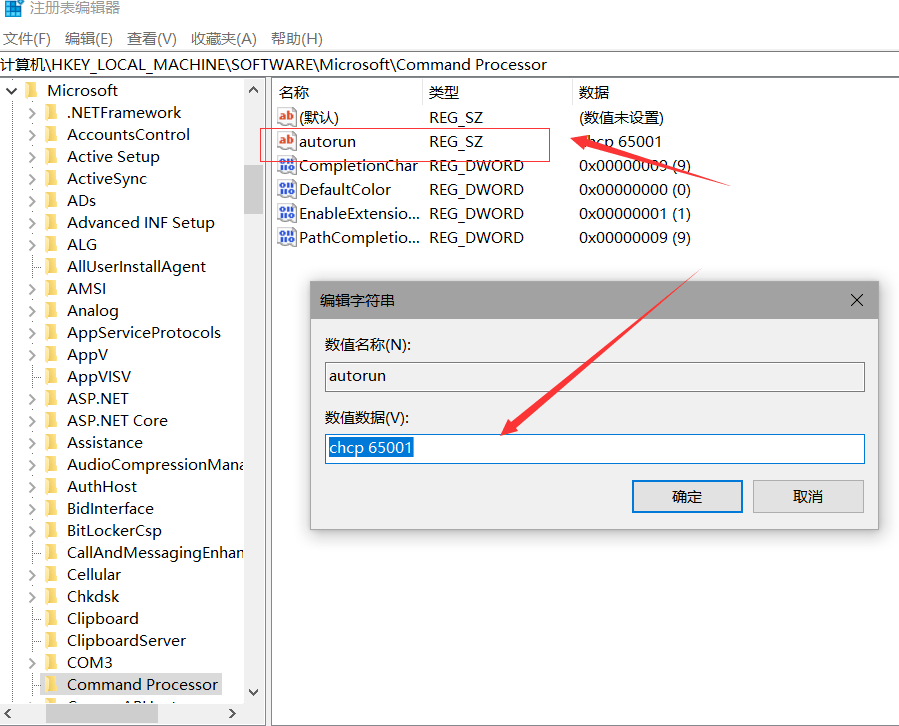Open the 编辑(E) menu
This screenshot has height=726, width=899.
click(88, 38)
